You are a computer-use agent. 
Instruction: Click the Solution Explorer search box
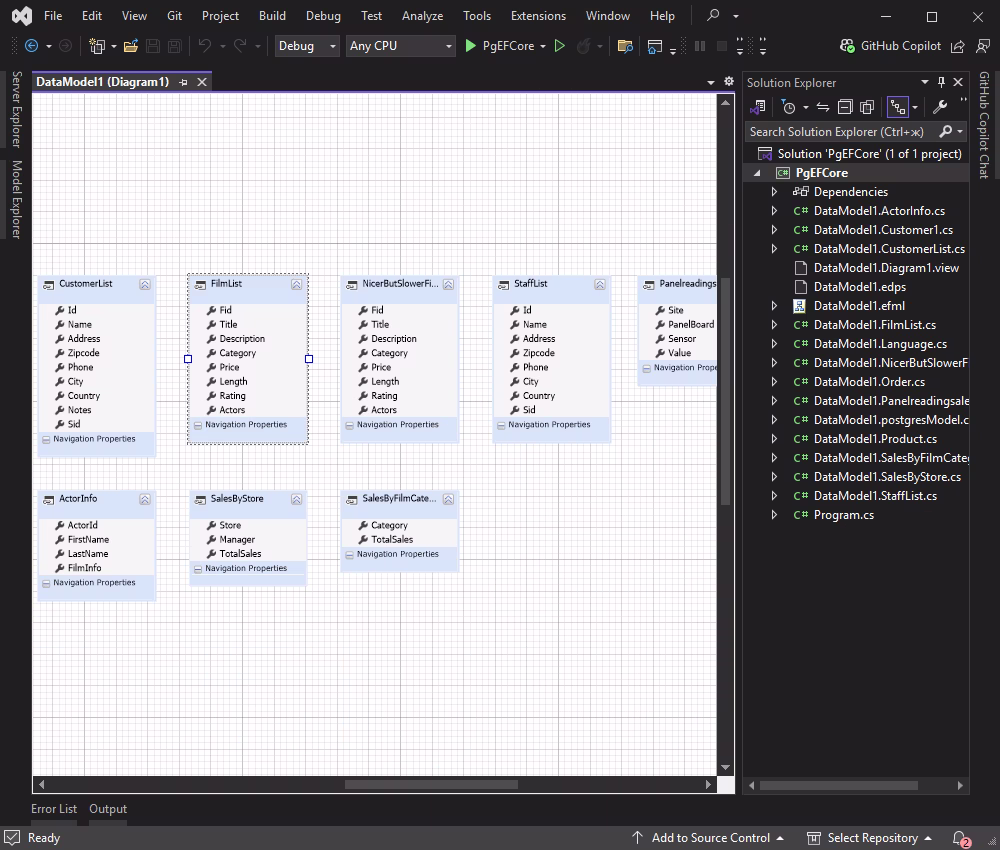point(845,131)
